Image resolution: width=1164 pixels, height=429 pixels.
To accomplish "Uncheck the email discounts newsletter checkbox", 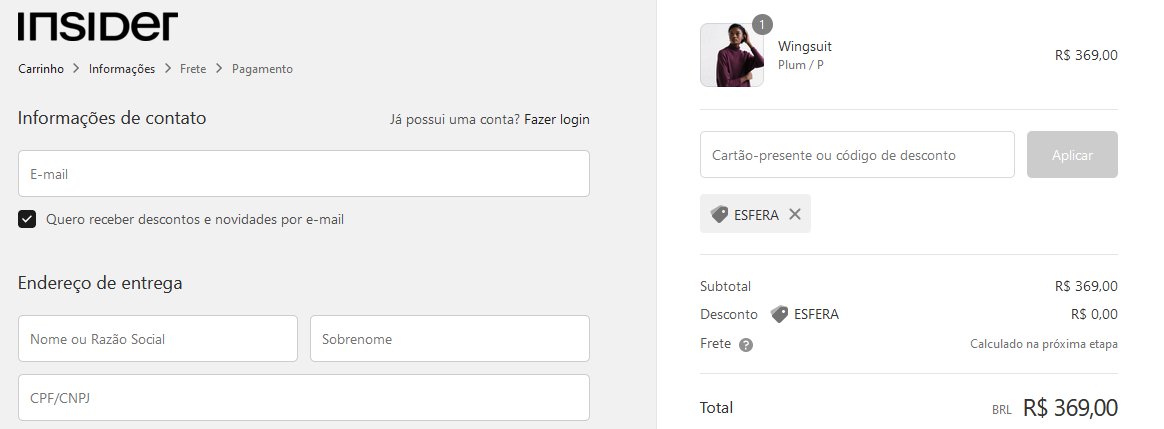I will (x=27, y=219).
